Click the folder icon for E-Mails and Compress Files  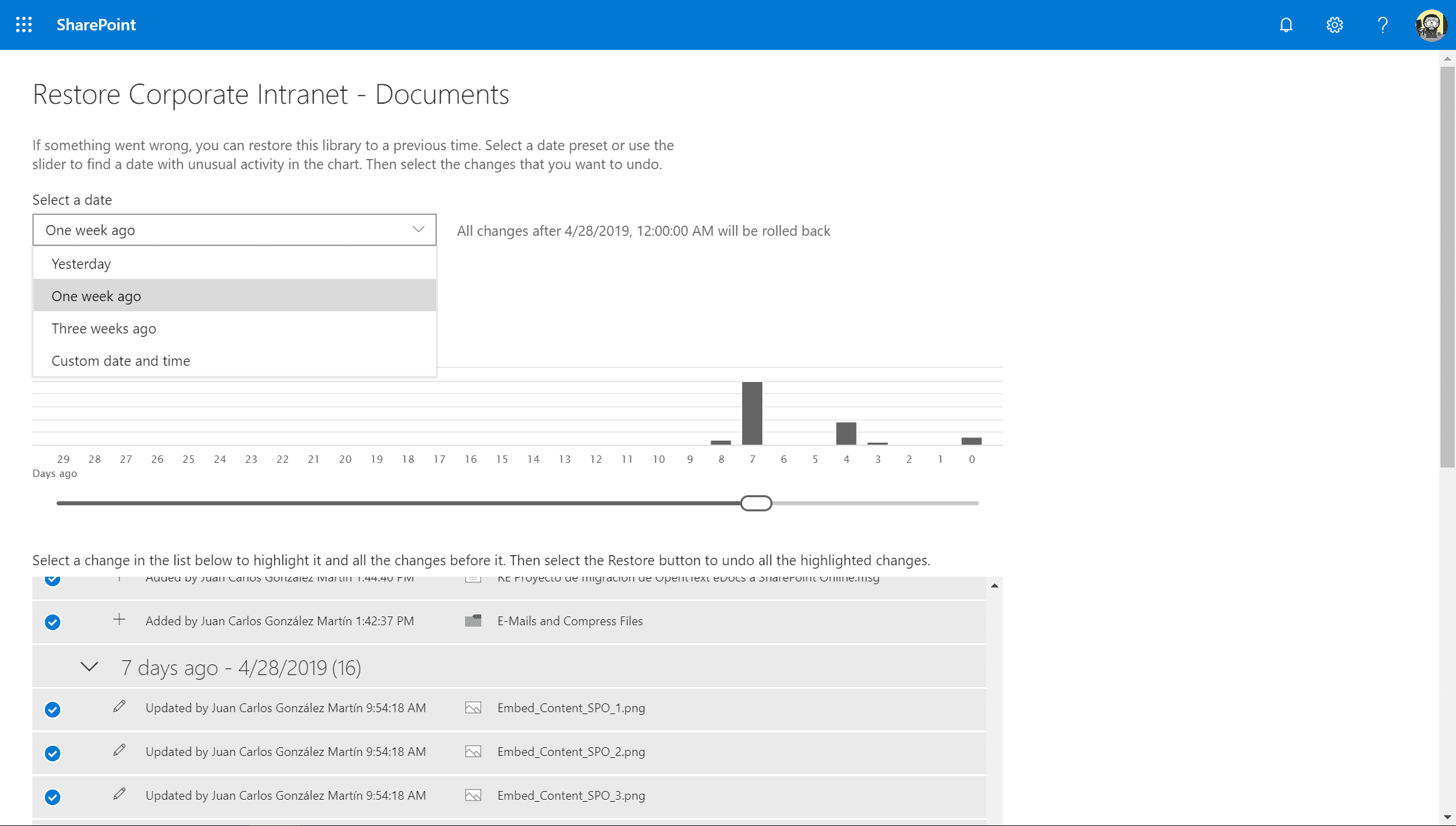click(x=473, y=621)
